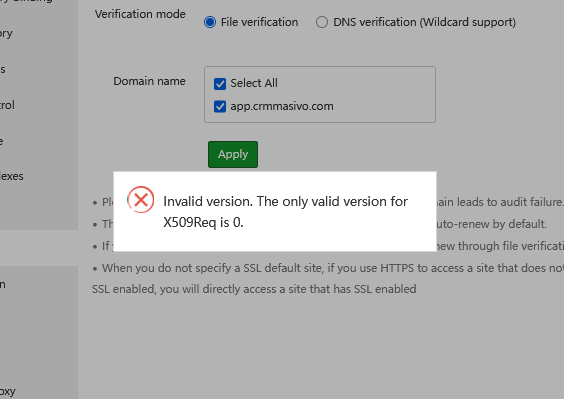This screenshot has width=564, height=399.
Task: Click the Domain name field label
Action: point(149,81)
